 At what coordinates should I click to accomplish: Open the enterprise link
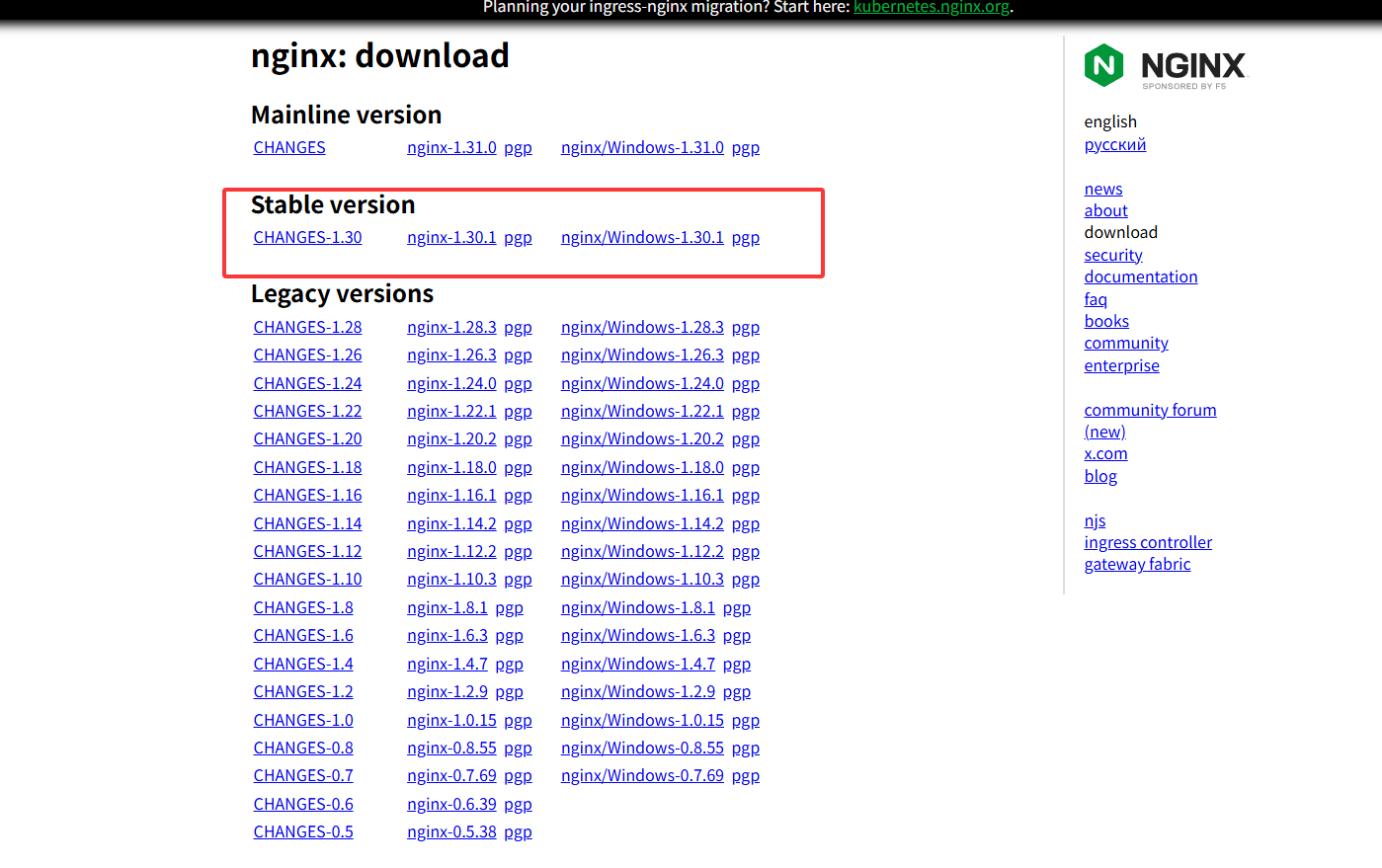(1122, 365)
